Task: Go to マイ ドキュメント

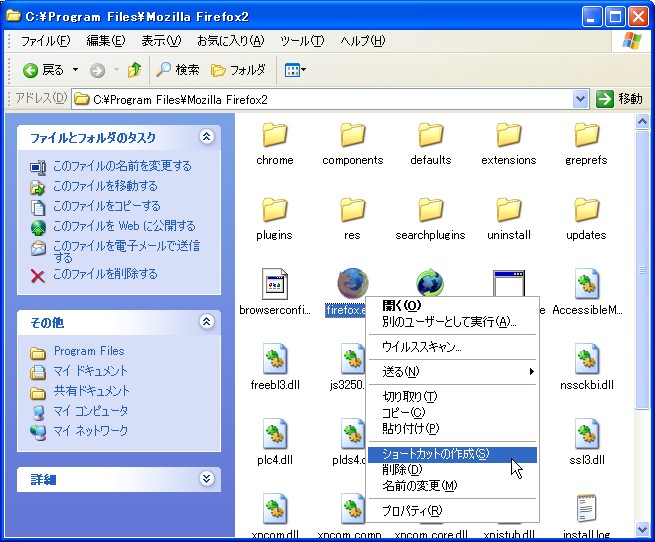Action: (90, 371)
